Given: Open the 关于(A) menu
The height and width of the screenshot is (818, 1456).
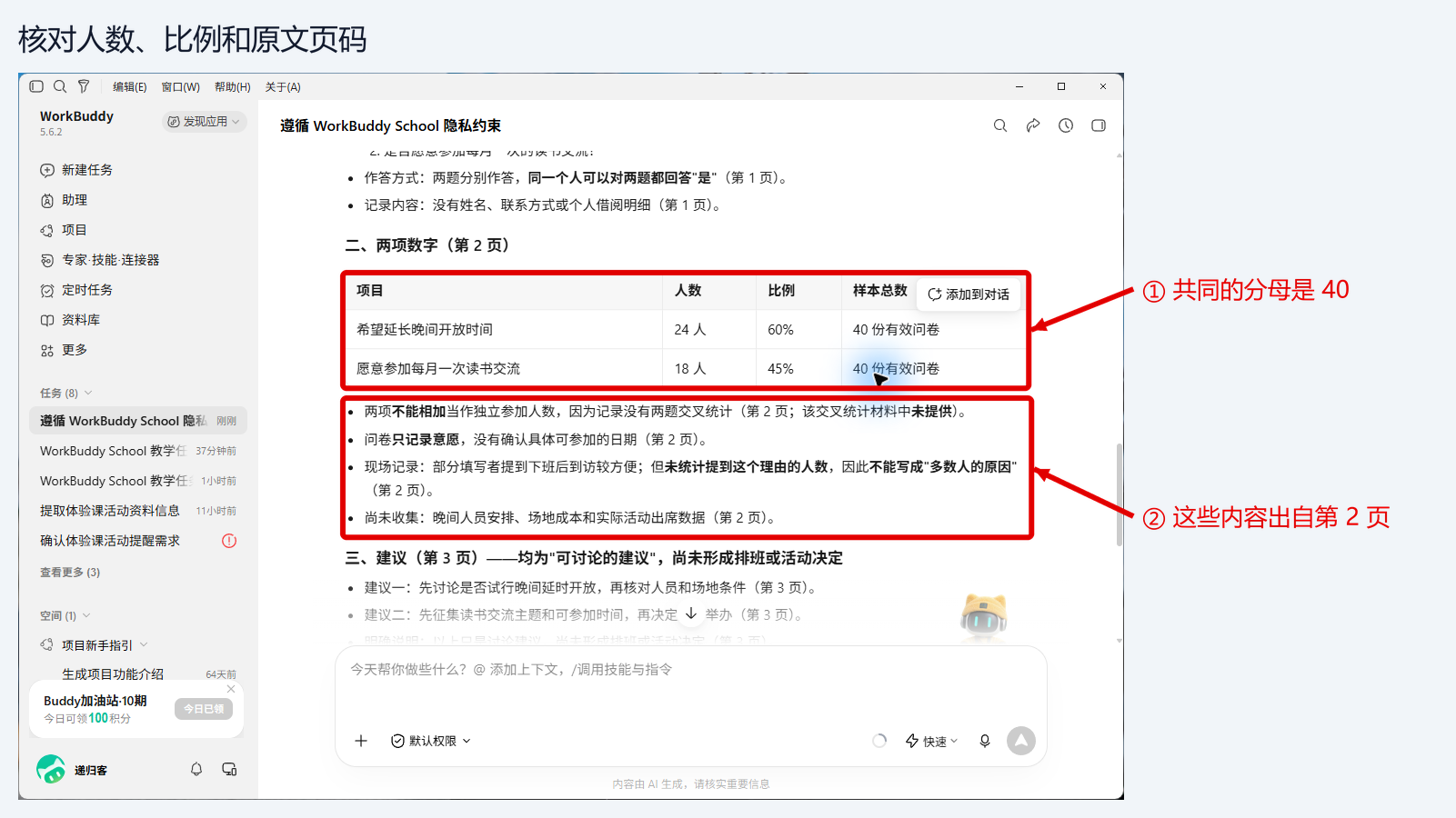Looking at the screenshot, I should pos(283,87).
